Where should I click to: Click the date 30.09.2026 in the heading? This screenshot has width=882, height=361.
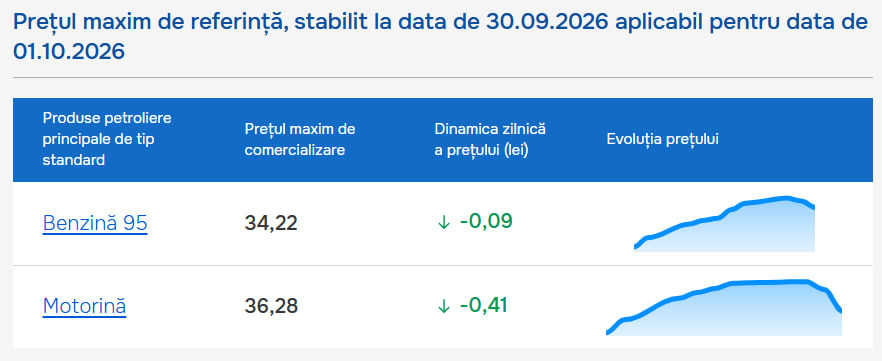point(545,22)
